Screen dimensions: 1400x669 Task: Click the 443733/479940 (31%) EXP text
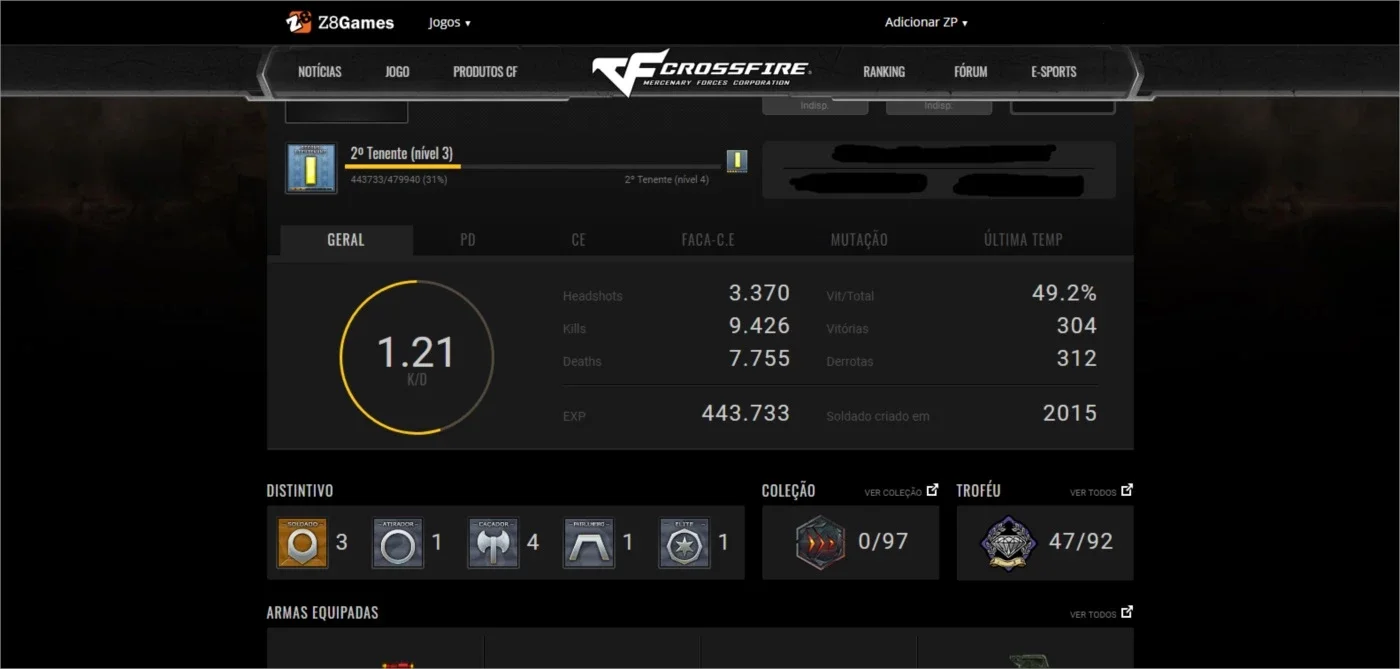pos(399,180)
